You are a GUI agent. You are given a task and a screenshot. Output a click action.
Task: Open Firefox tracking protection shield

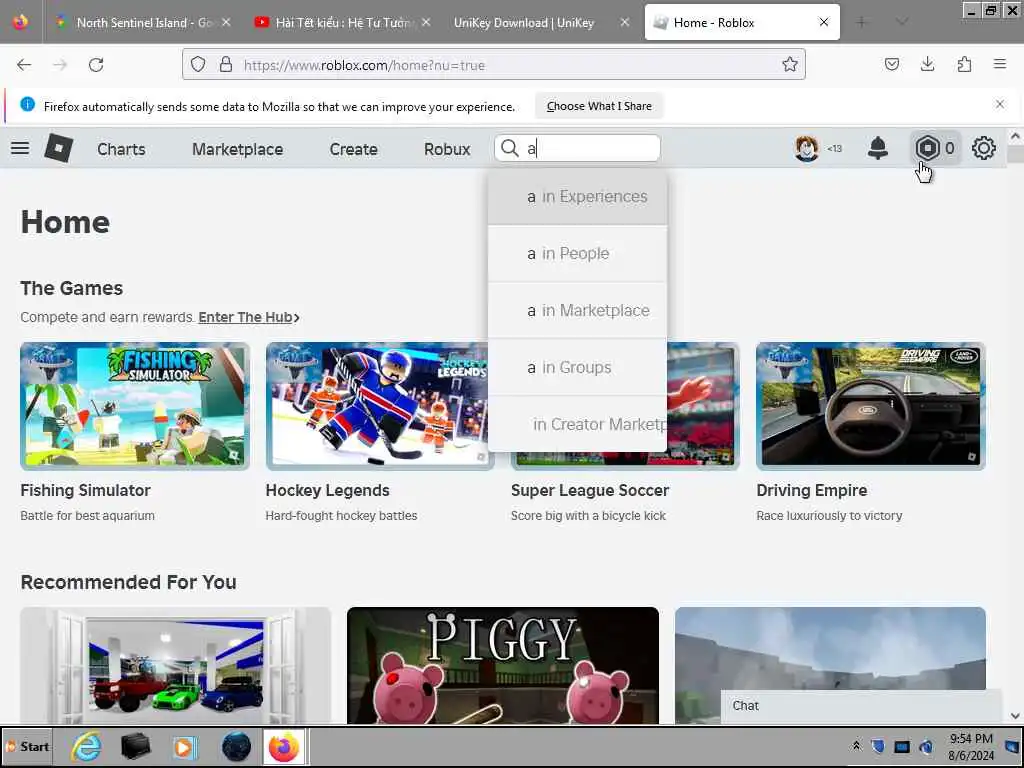pos(198,64)
